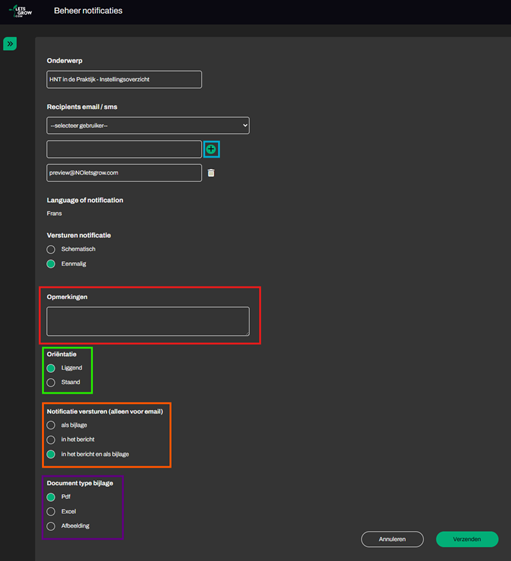Viewport: 511px width, 561px height.
Task: Choose Excel as attachment type
Action: point(51,511)
